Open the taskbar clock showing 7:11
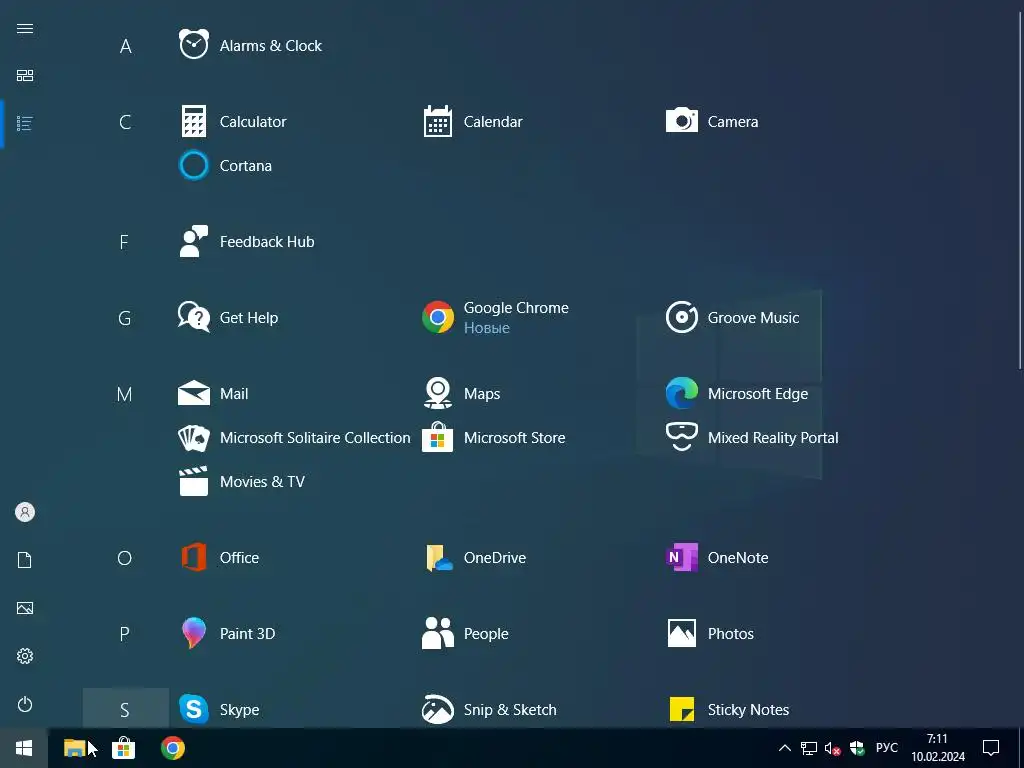This screenshot has height=768, width=1024. [938, 748]
